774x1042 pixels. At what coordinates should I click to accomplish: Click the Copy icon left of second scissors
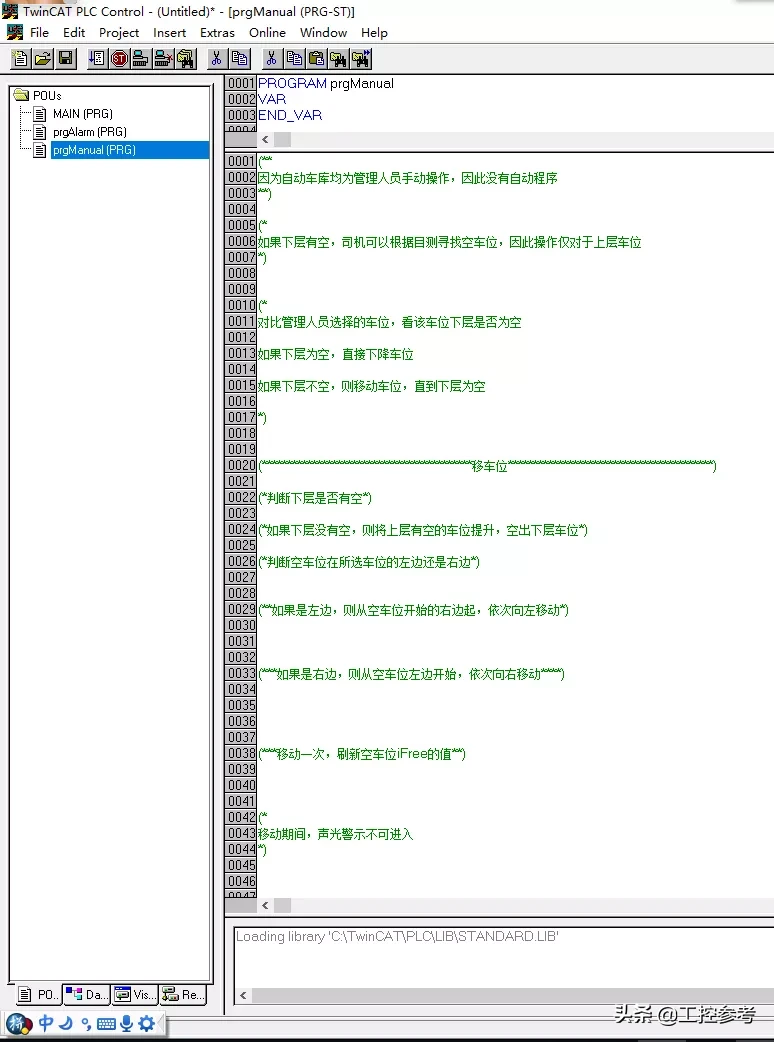click(239, 58)
